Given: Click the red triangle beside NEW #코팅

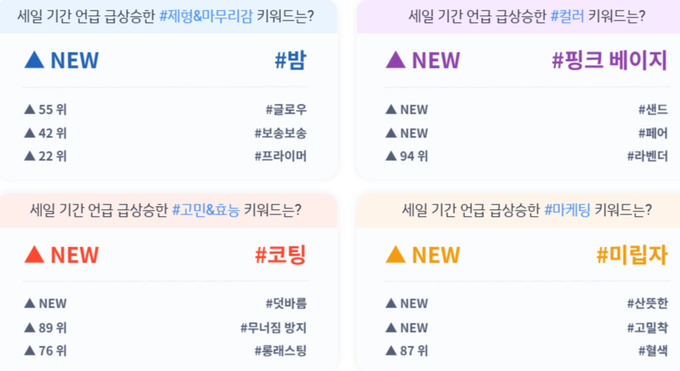Looking at the screenshot, I should [34, 255].
